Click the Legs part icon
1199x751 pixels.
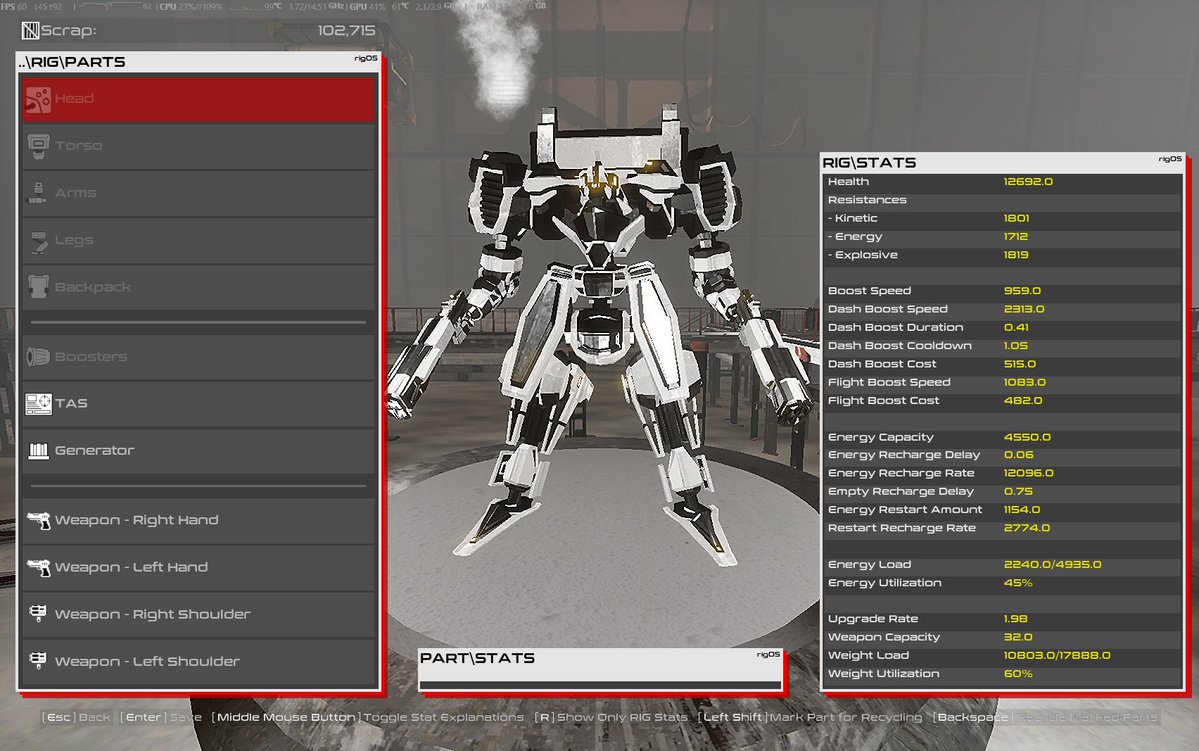point(38,240)
